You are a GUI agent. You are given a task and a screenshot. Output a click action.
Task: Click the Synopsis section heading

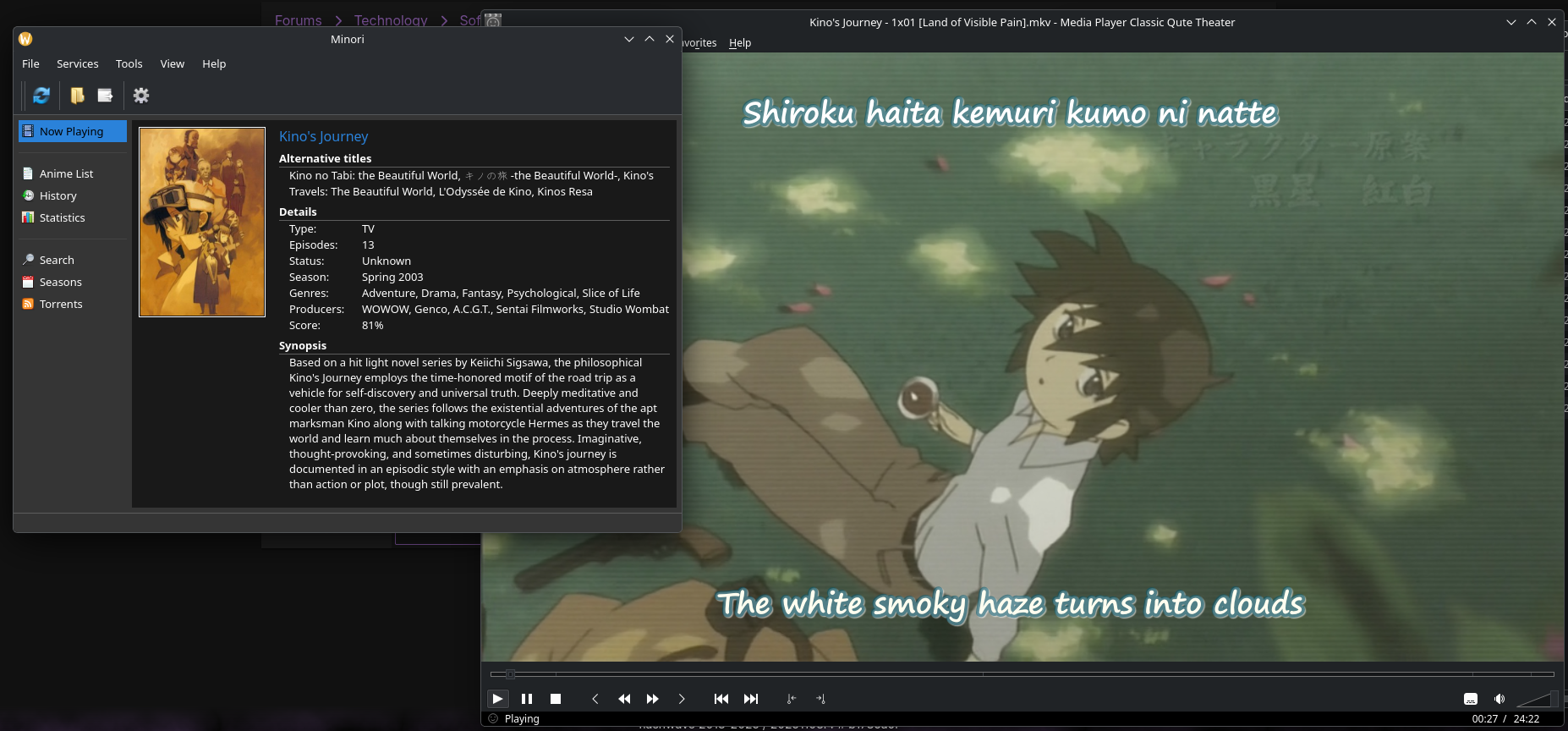tap(303, 345)
